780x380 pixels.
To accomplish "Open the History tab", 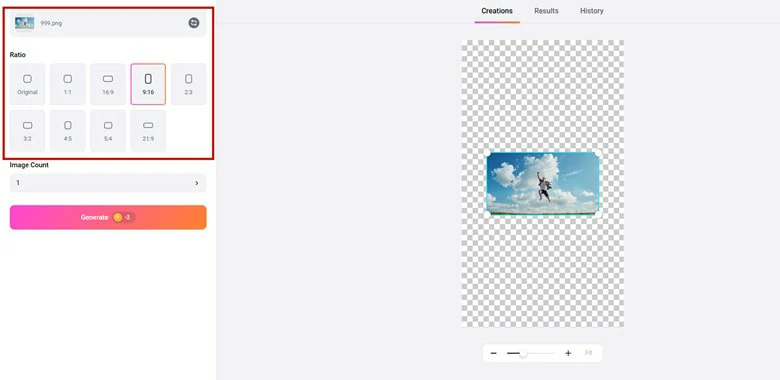I will tap(591, 11).
